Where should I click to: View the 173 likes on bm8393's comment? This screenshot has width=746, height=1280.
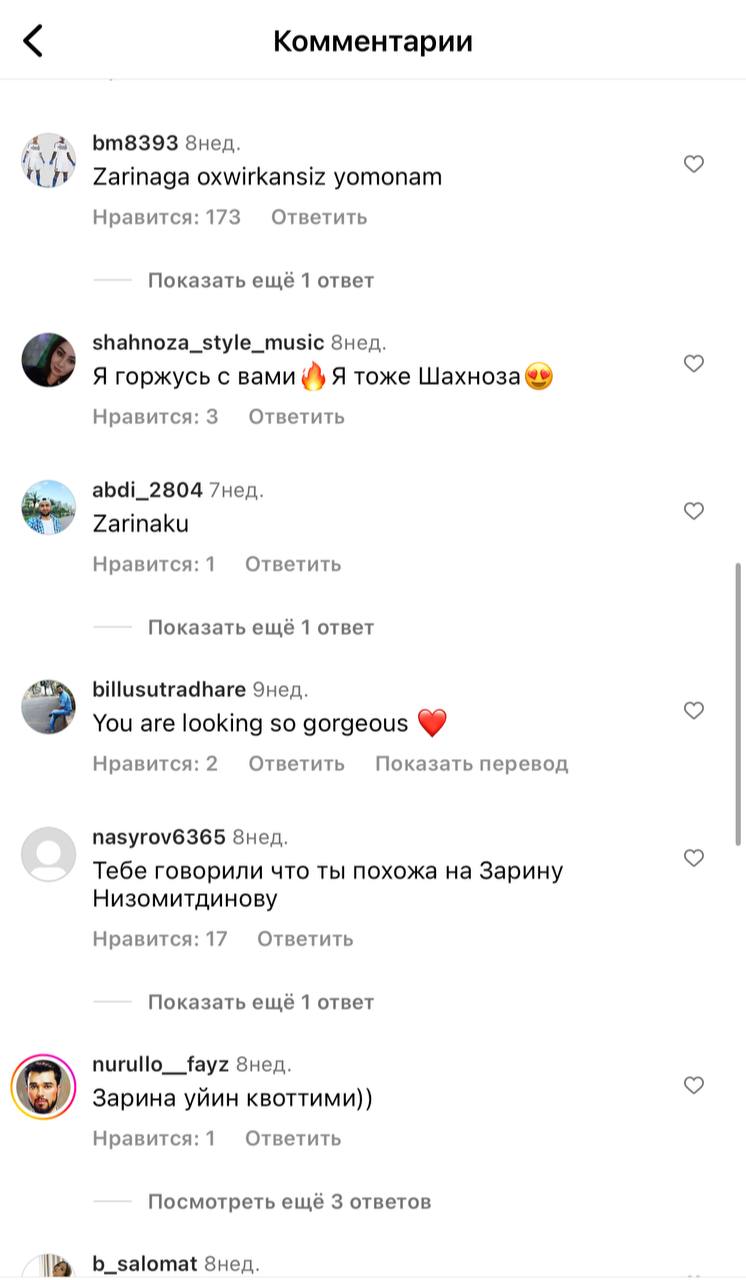click(x=167, y=217)
